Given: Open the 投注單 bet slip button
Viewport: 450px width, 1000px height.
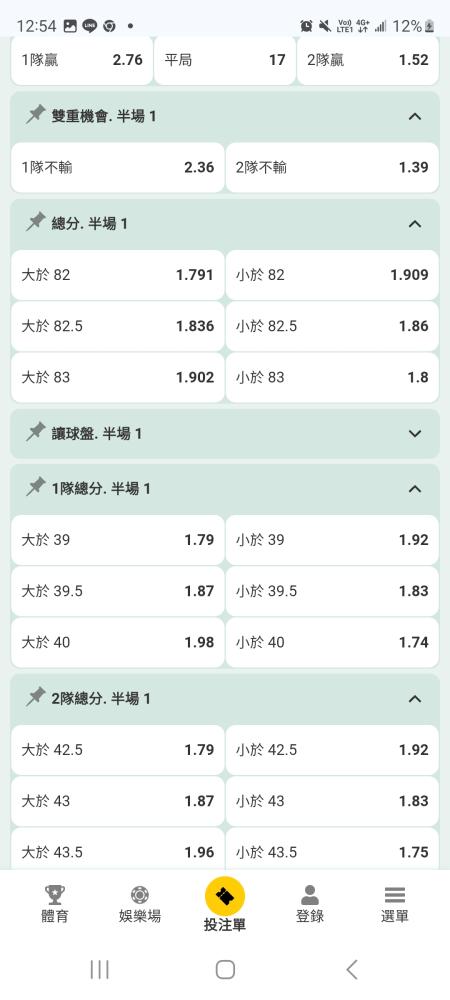Looking at the screenshot, I should click(225, 904).
